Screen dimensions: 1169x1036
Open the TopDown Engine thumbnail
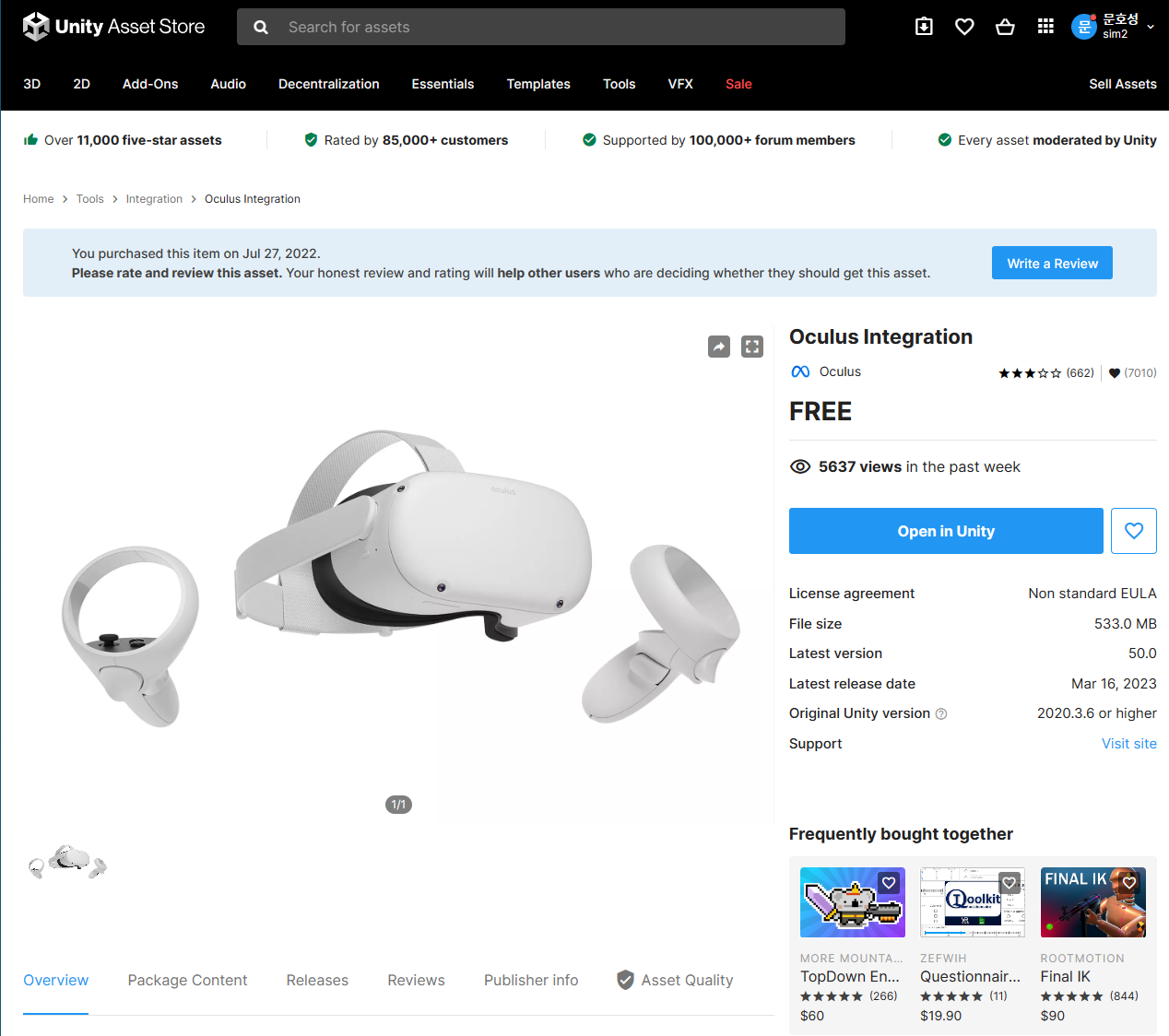[x=853, y=902]
